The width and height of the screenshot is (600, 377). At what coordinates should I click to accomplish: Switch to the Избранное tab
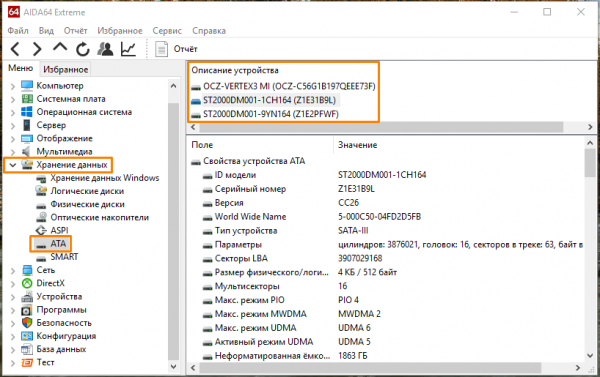click(65, 69)
